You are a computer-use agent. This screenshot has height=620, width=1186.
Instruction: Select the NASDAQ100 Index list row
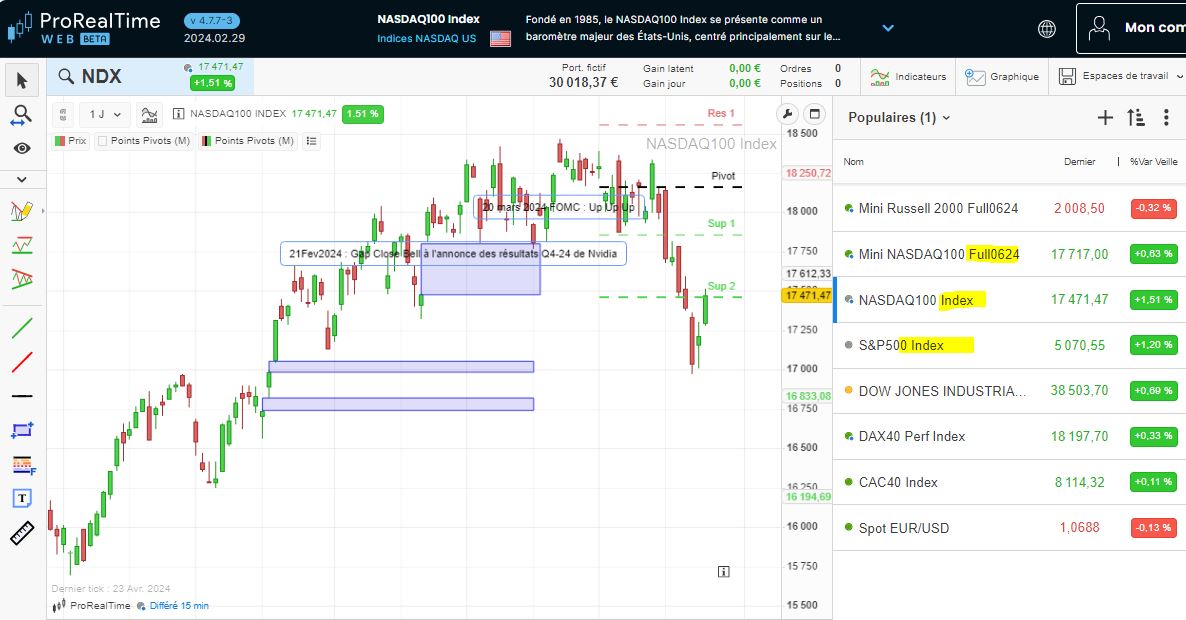pyautogui.click(x=1010, y=300)
